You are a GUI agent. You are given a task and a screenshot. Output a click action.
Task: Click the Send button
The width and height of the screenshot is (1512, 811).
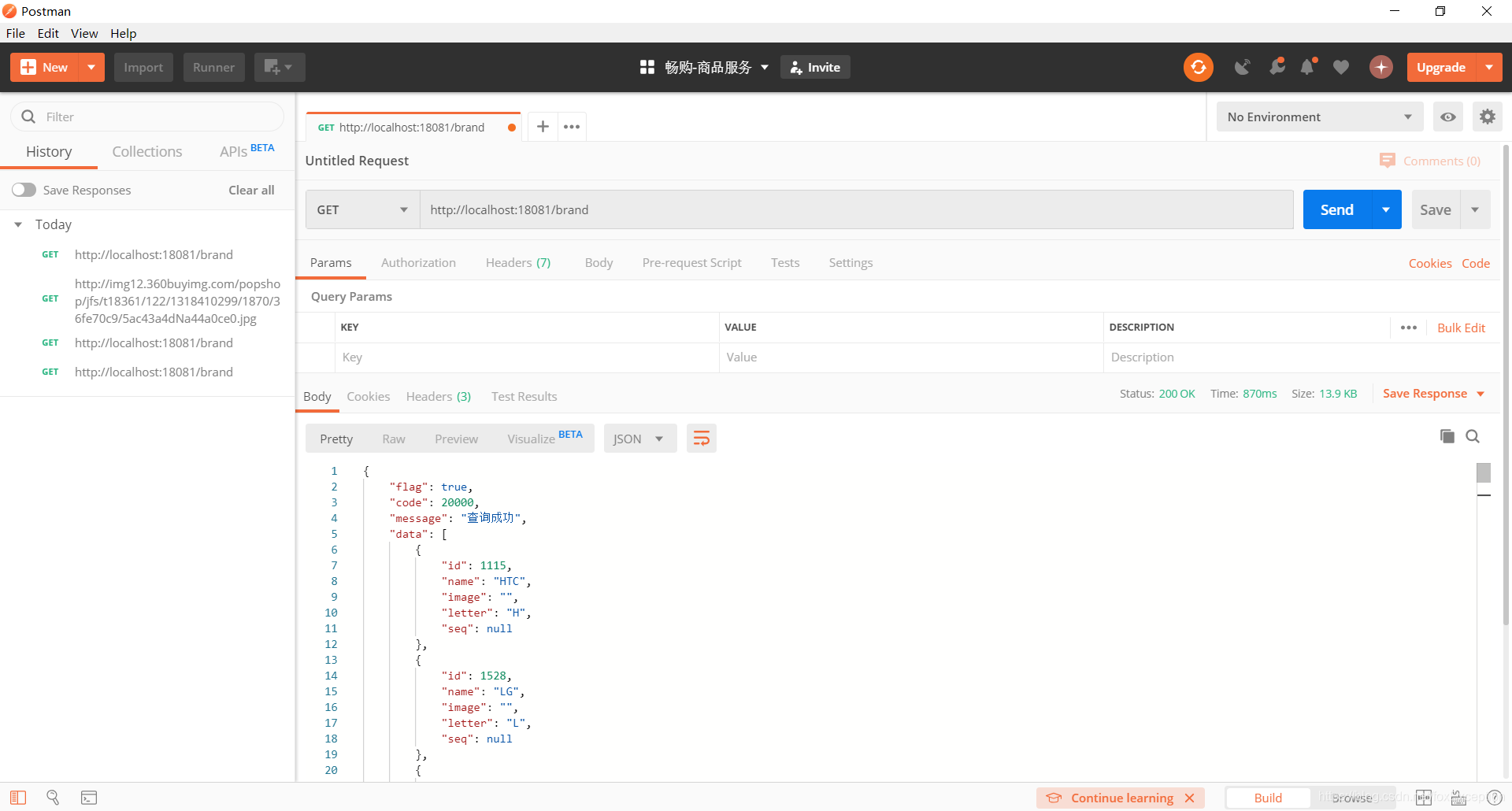pos(1337,209)
